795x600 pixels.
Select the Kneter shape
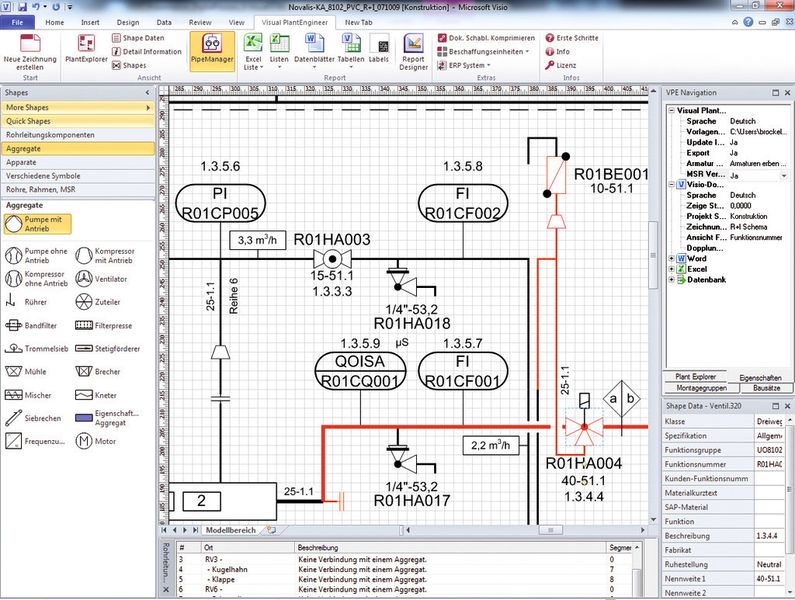(x=96, y=395)
